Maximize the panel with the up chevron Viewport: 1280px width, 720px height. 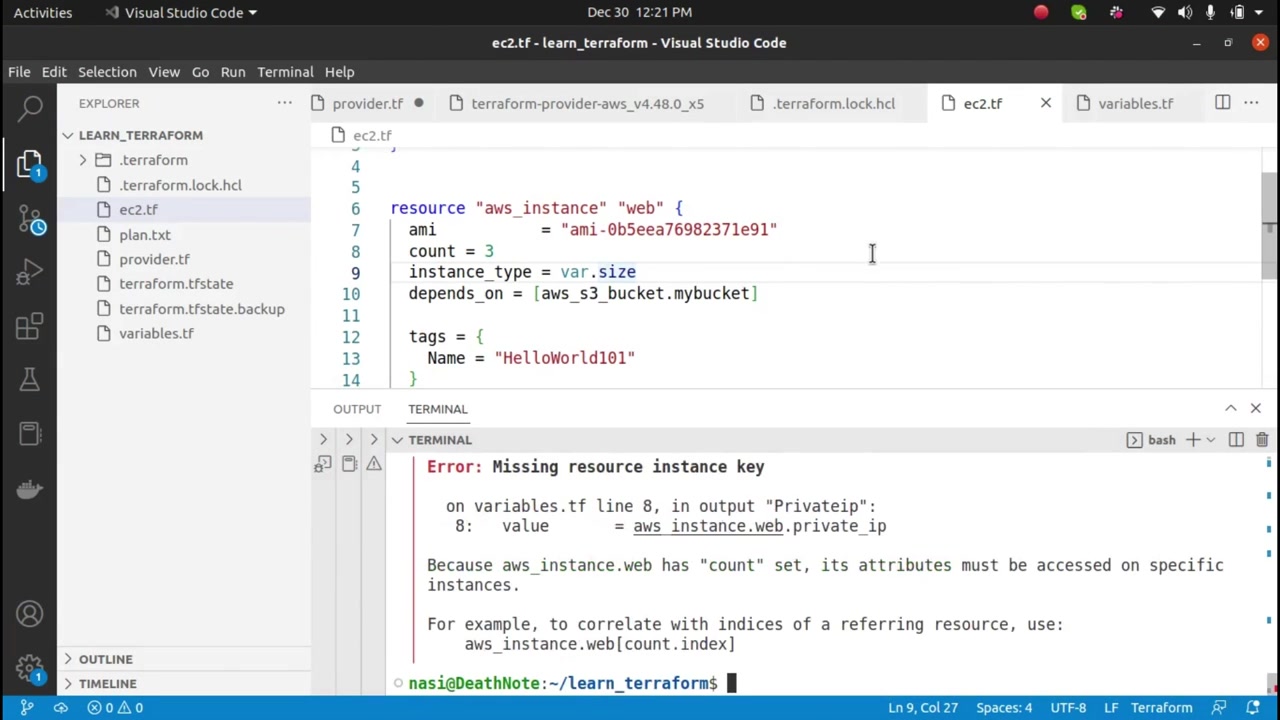tap(1231, 408)
